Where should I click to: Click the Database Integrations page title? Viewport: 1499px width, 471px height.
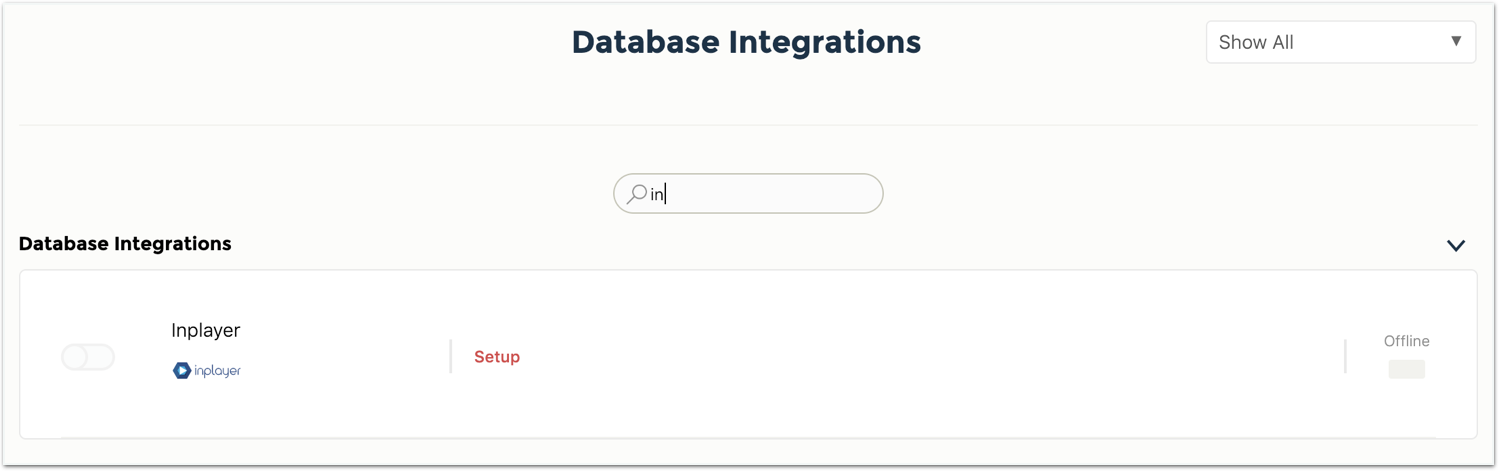pyautogui.click(x=746, y=42)
